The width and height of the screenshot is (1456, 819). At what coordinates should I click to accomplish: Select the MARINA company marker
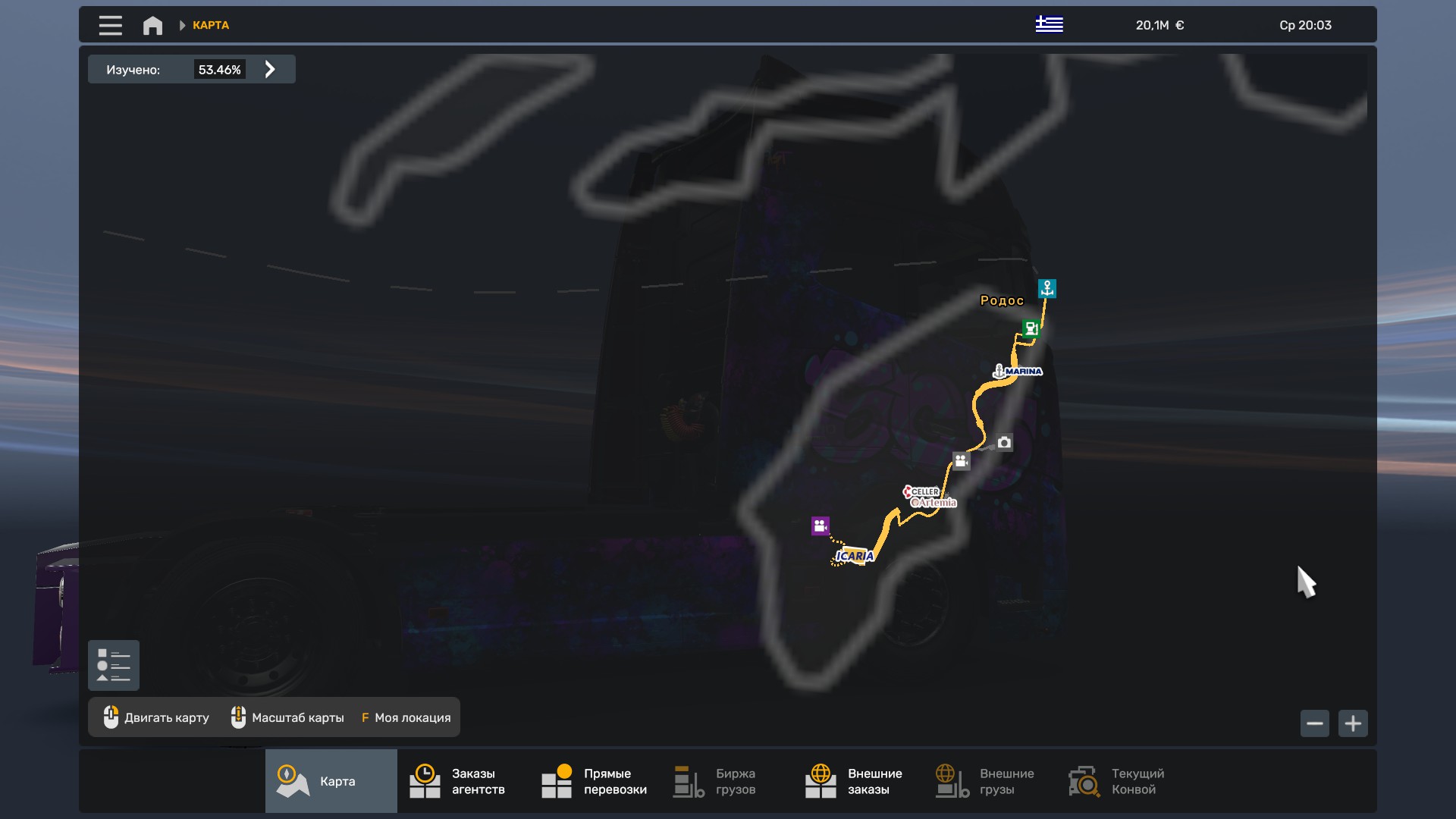tap(1018, 371)
